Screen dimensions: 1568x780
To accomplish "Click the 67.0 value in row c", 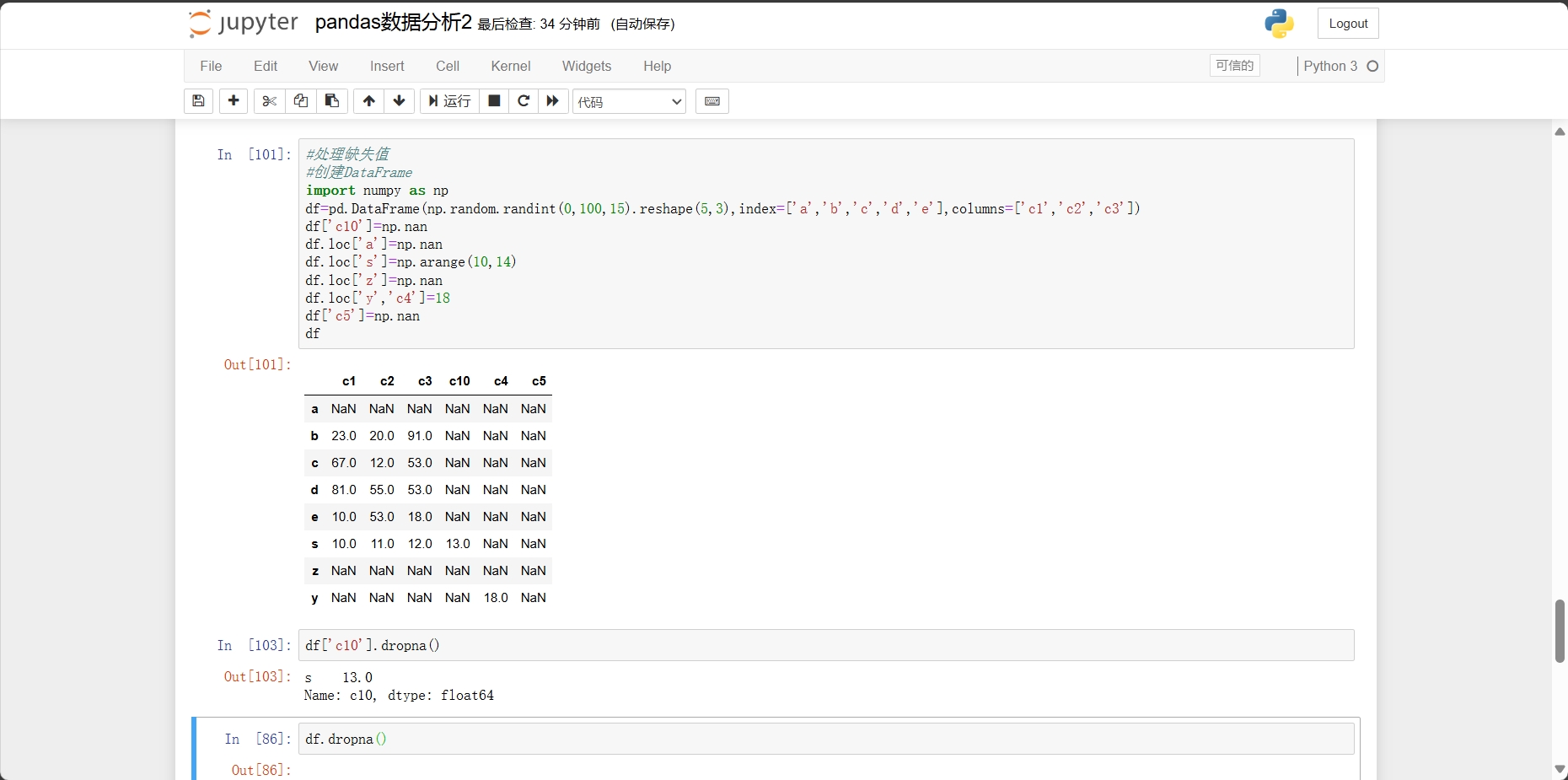I will [x=344, y=463].
